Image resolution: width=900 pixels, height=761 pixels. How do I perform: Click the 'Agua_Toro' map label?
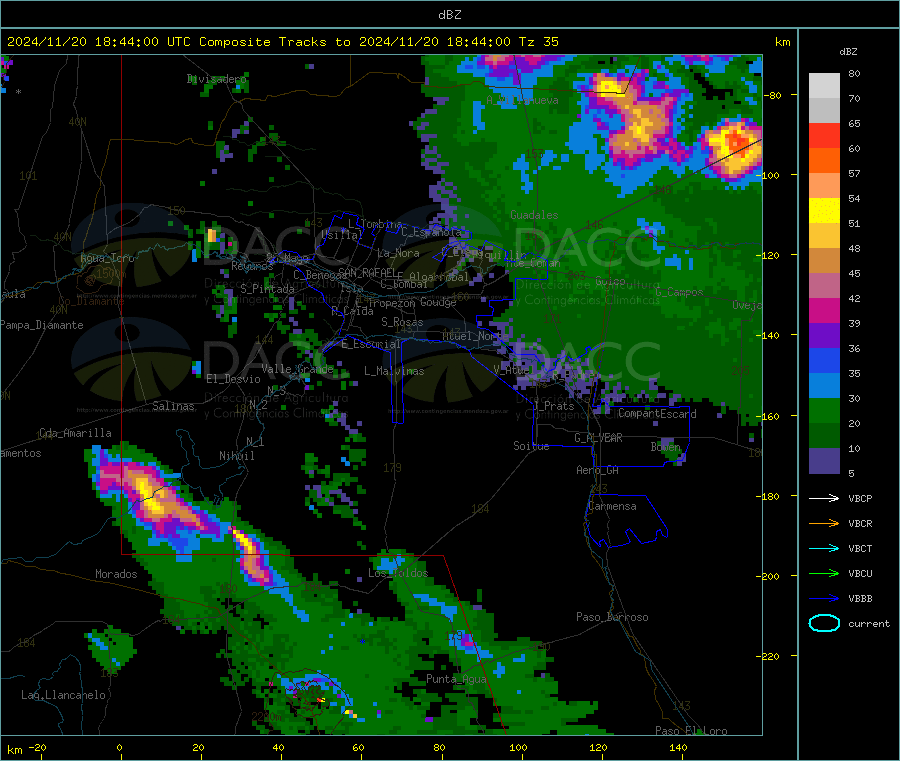point(107,258)
